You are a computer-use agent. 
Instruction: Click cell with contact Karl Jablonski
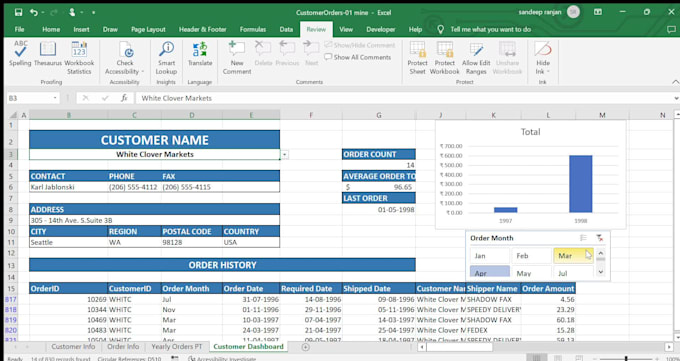tap(69, 187)
